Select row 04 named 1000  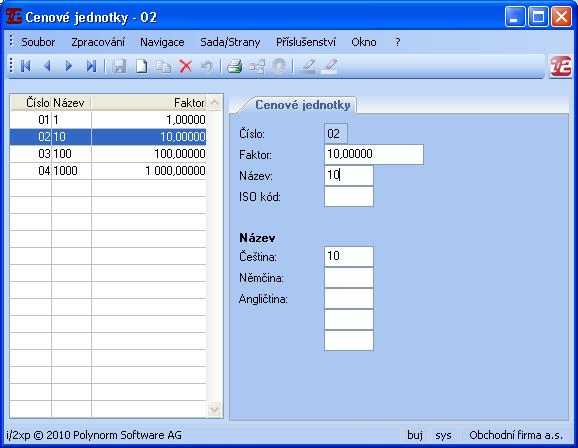coord(108,171)
